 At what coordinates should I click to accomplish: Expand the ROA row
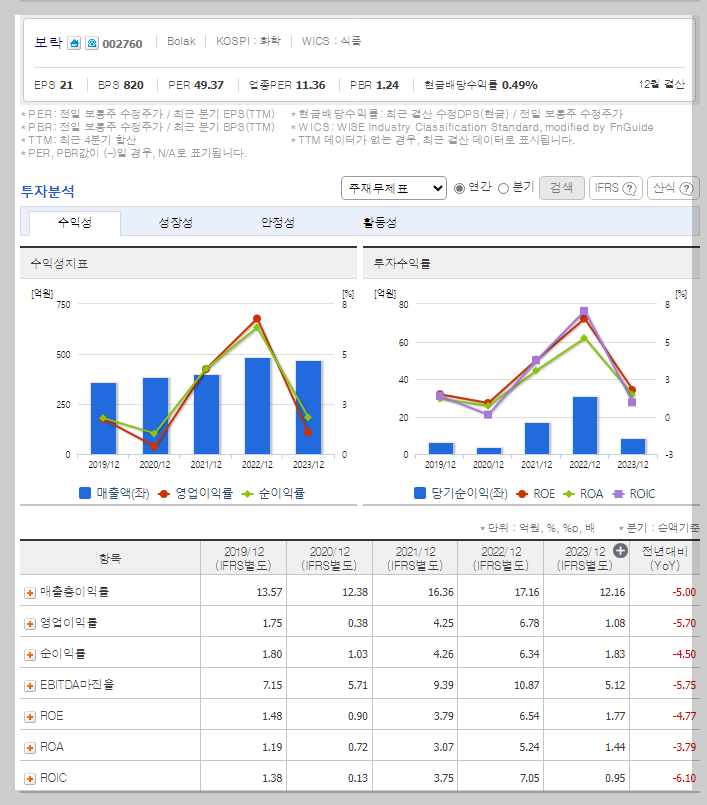point(30,748)
